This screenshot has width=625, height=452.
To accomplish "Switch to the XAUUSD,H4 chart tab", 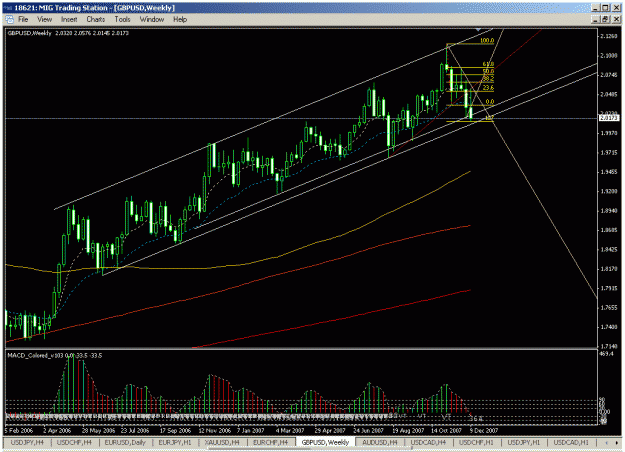I will coord(222,442).
